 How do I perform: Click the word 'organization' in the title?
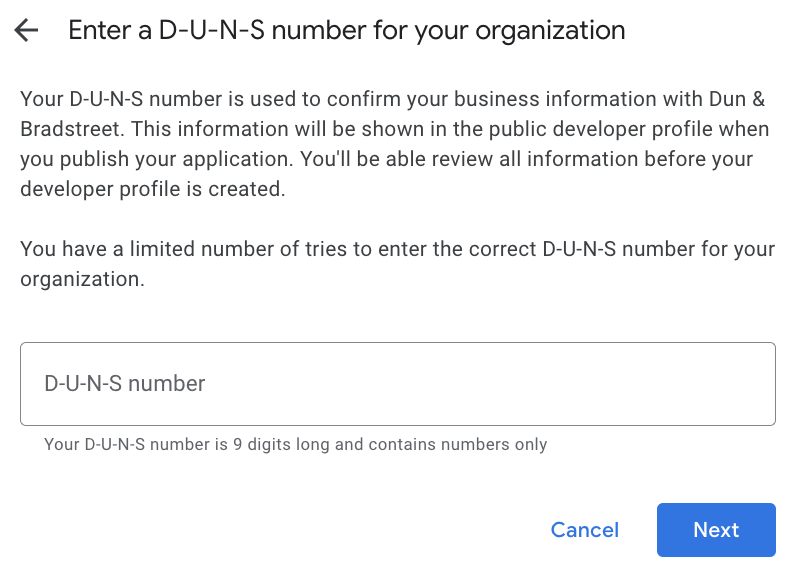(x=550, y=31)
